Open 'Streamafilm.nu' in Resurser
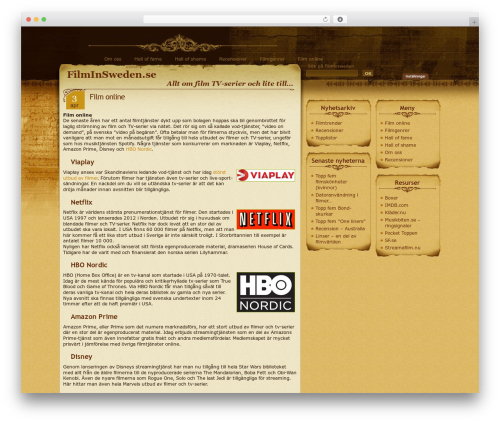This screenshot has width=500, height=423. coord(402,248)
